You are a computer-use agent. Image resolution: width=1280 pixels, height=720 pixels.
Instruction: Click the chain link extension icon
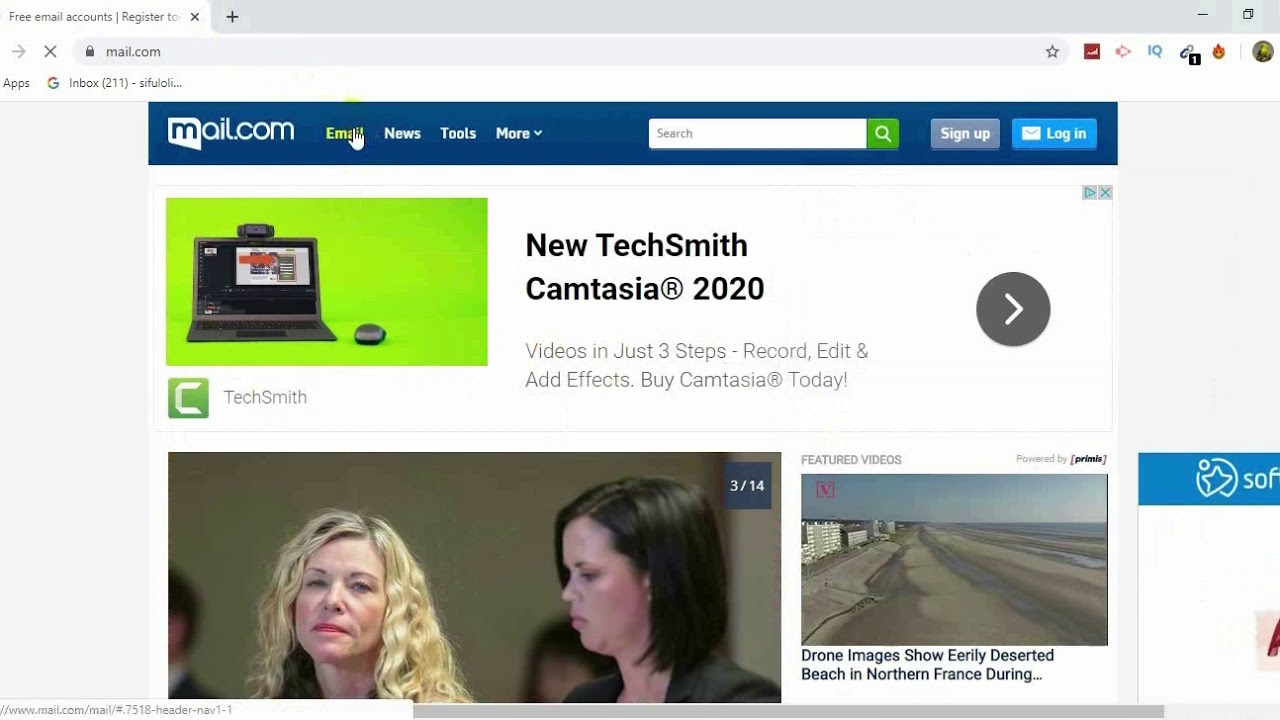click(1188, 53)
